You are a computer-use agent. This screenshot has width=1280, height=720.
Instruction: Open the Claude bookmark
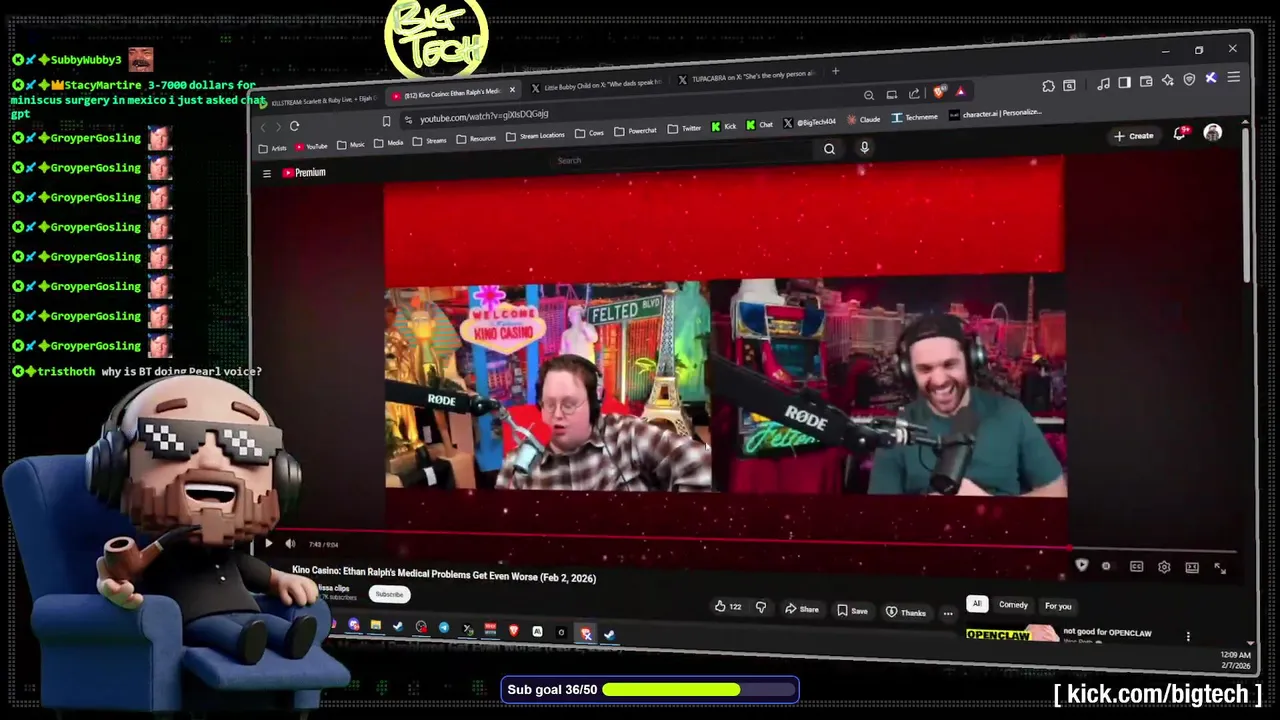pyautogui.click(x=863, y=120)
